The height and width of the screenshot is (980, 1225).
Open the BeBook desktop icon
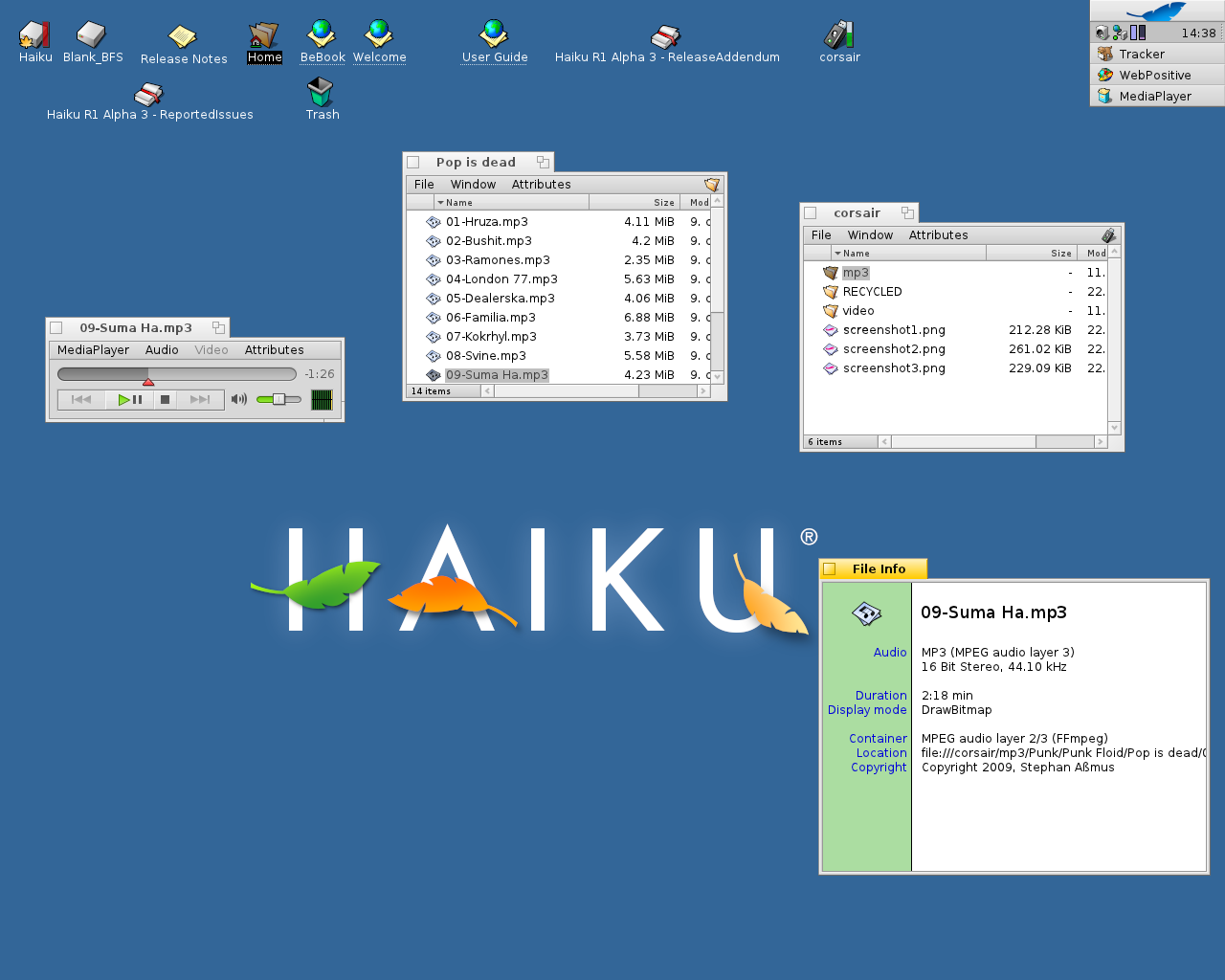pyautogui.click(x=322, y=34)
